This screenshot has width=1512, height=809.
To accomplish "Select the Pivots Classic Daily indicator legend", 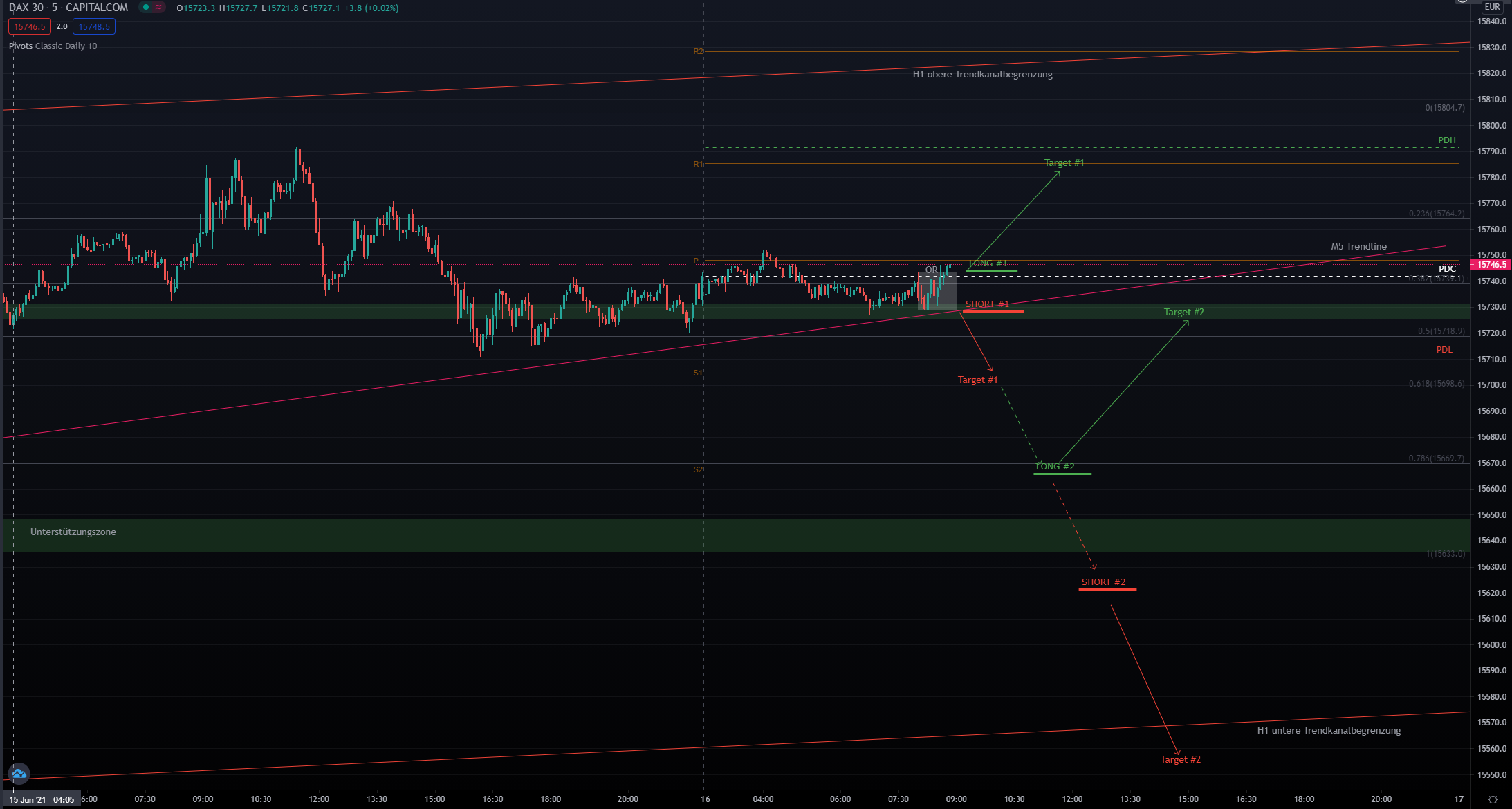I will (x=53, y=46).
